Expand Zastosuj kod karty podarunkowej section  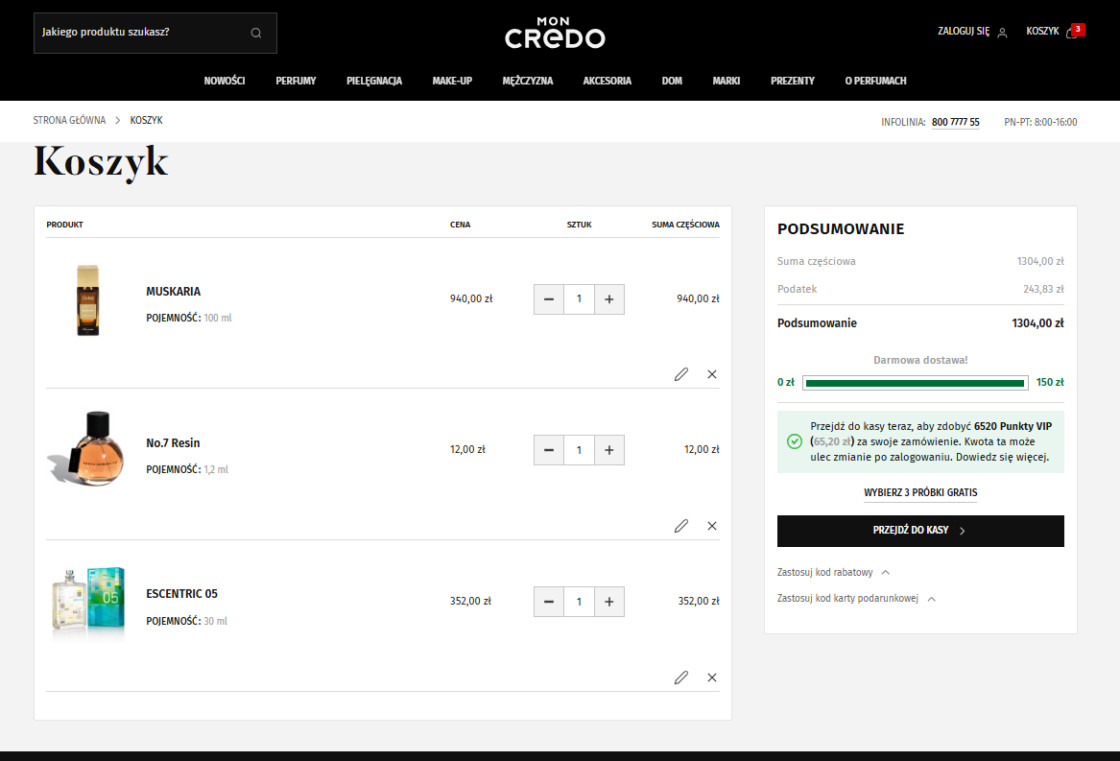tap(856, 599)
